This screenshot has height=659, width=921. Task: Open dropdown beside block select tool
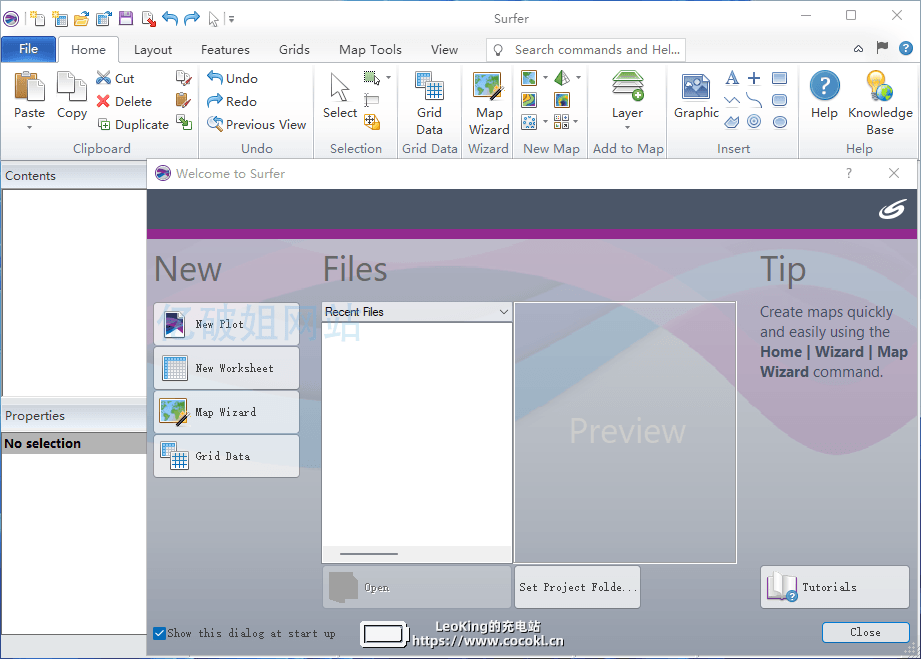pyautogui.click(x=388, y=78)
